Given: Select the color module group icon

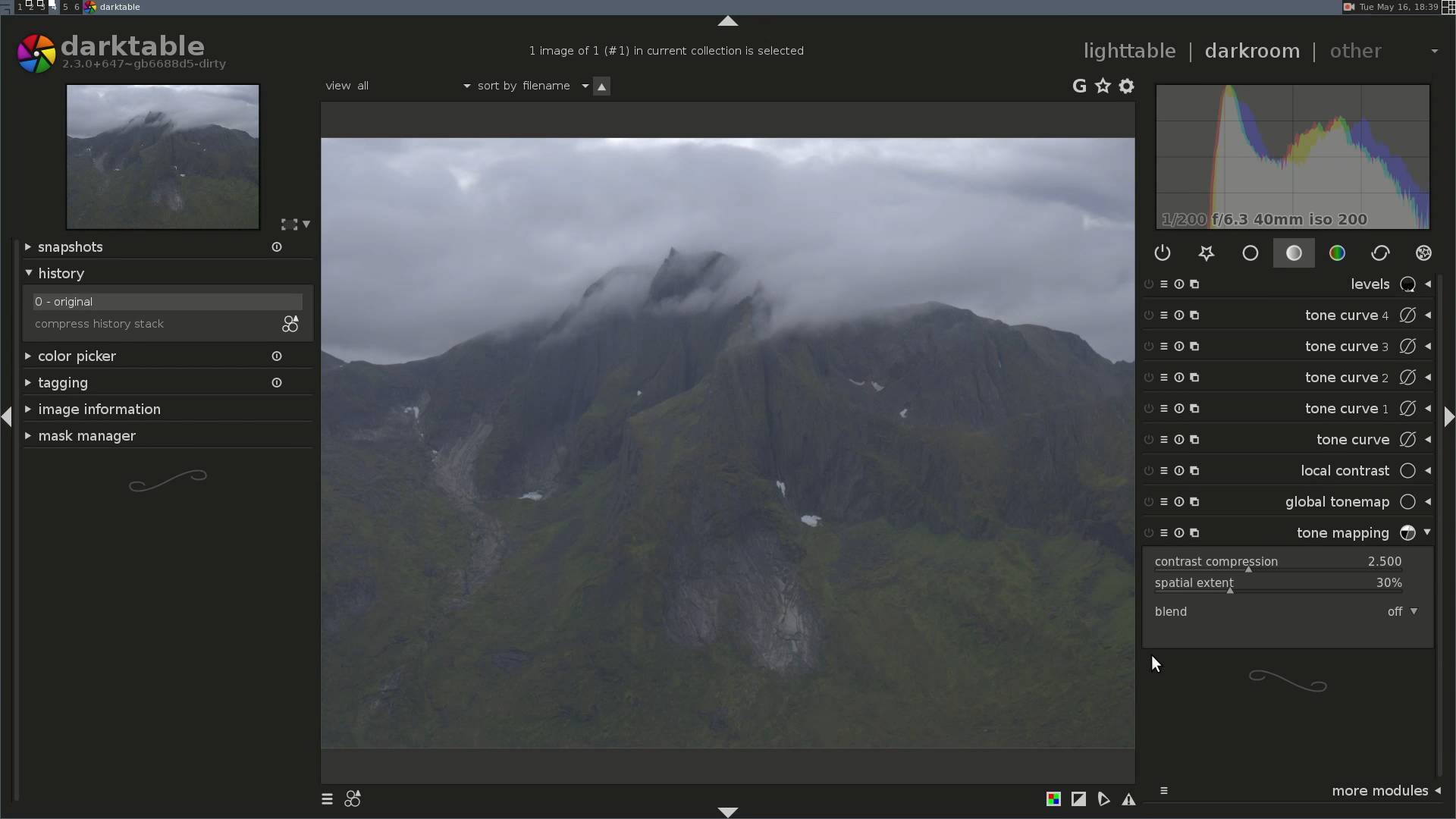Looking at the screenshot, I should click(1337, 253).
